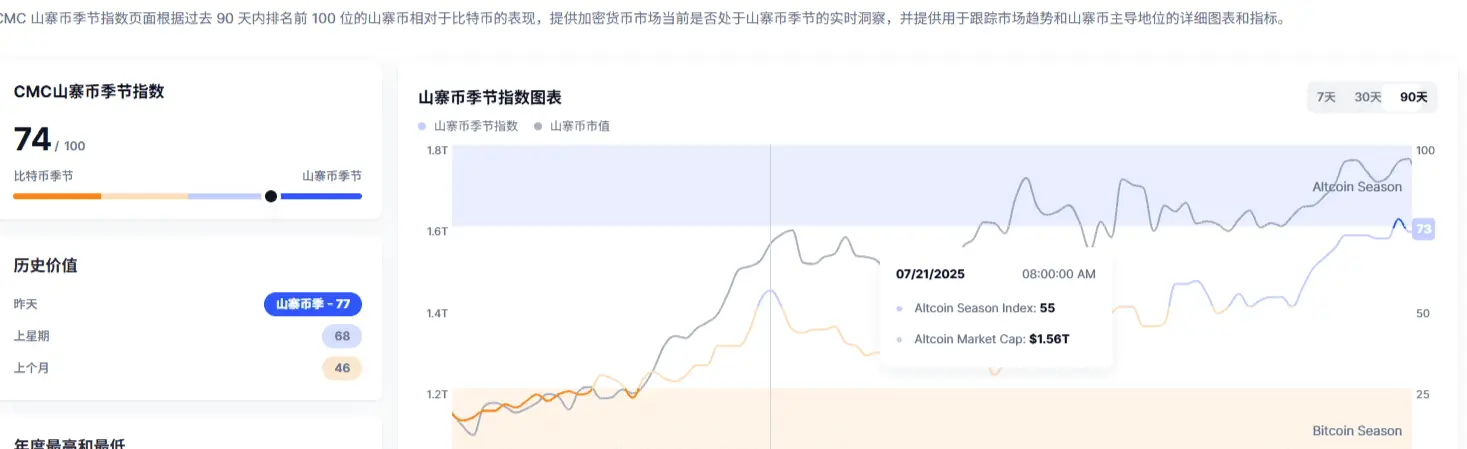Select the 7天 time range tab
1467x449 pixels.
coord(1326,97)
